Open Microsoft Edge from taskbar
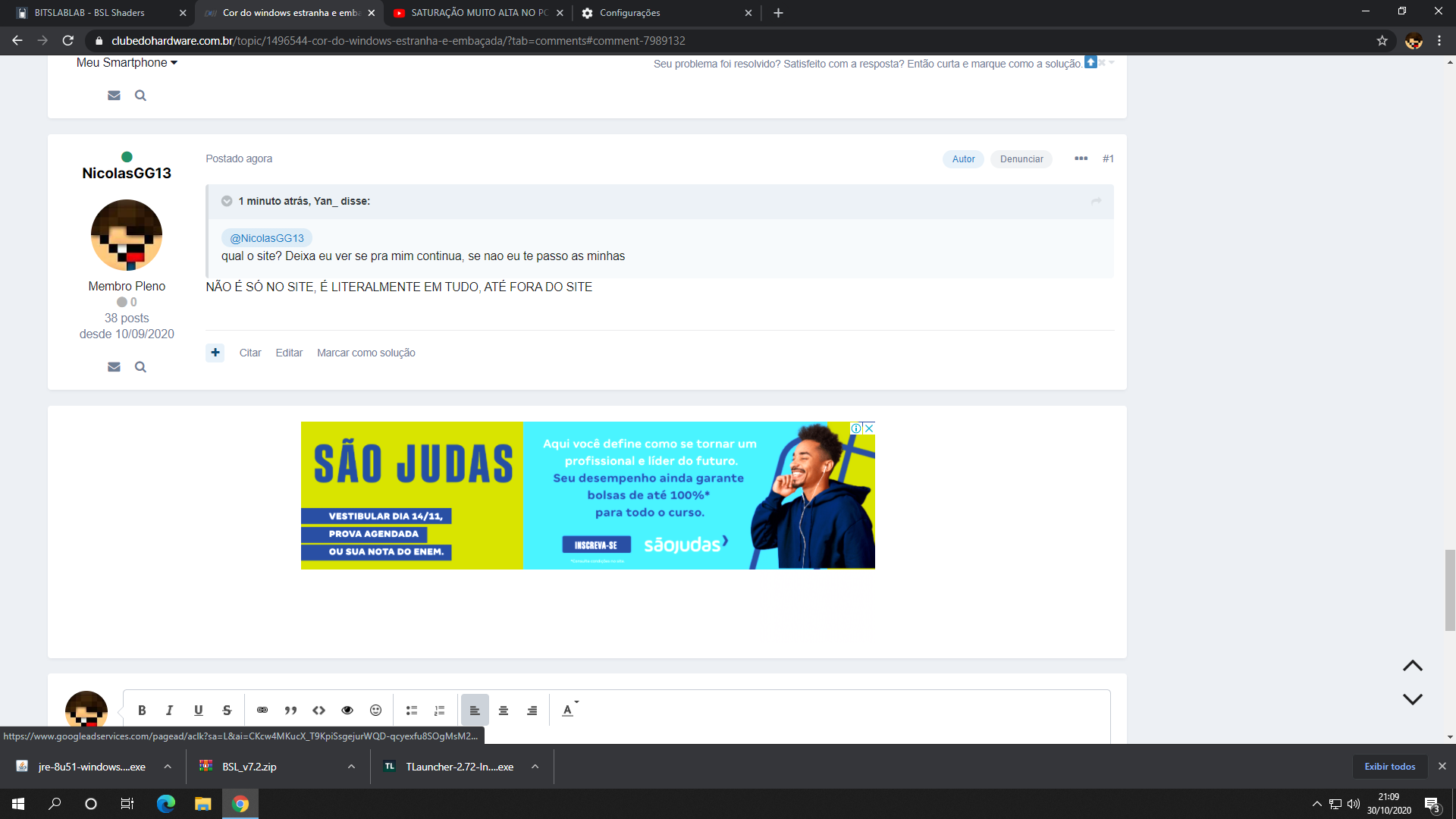Image resolution: width=1456 pixels, height=819 pixels. pyautogui.click(x=165, y=804)
